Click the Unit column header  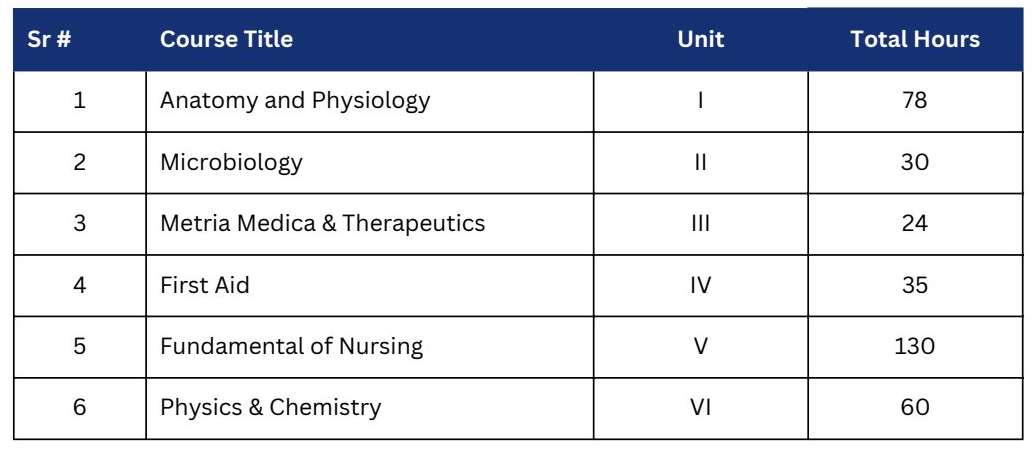(x=700, y=39)
